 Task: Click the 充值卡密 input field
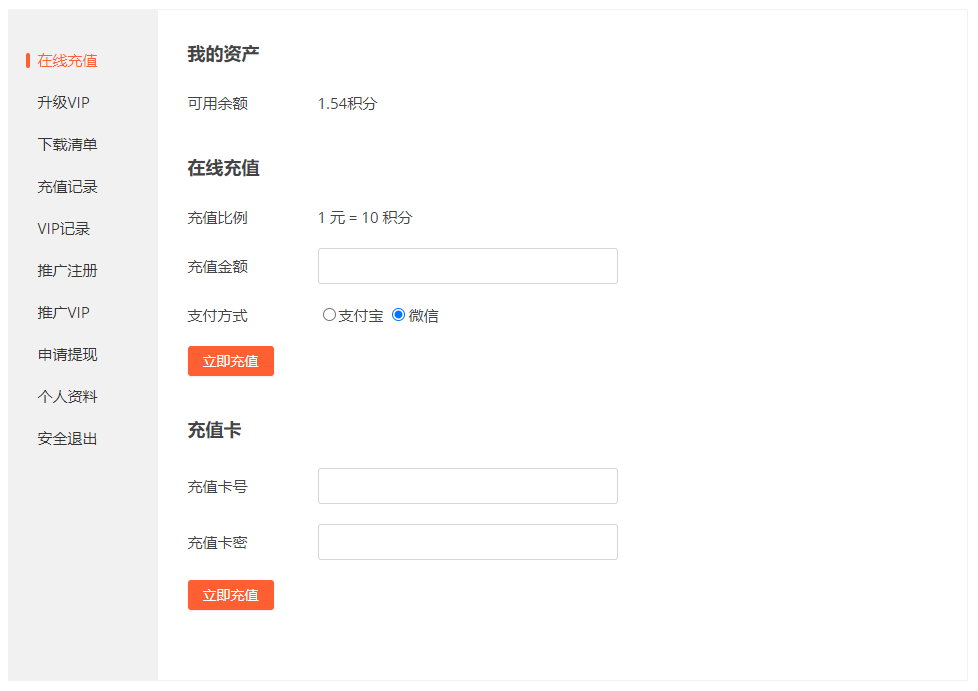point(467,541)
